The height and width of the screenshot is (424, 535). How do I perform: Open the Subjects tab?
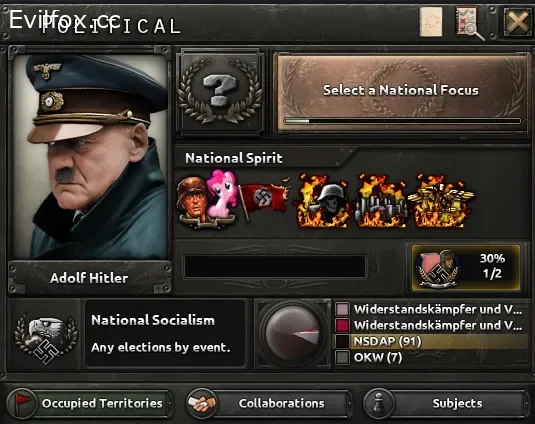(447, 404)
